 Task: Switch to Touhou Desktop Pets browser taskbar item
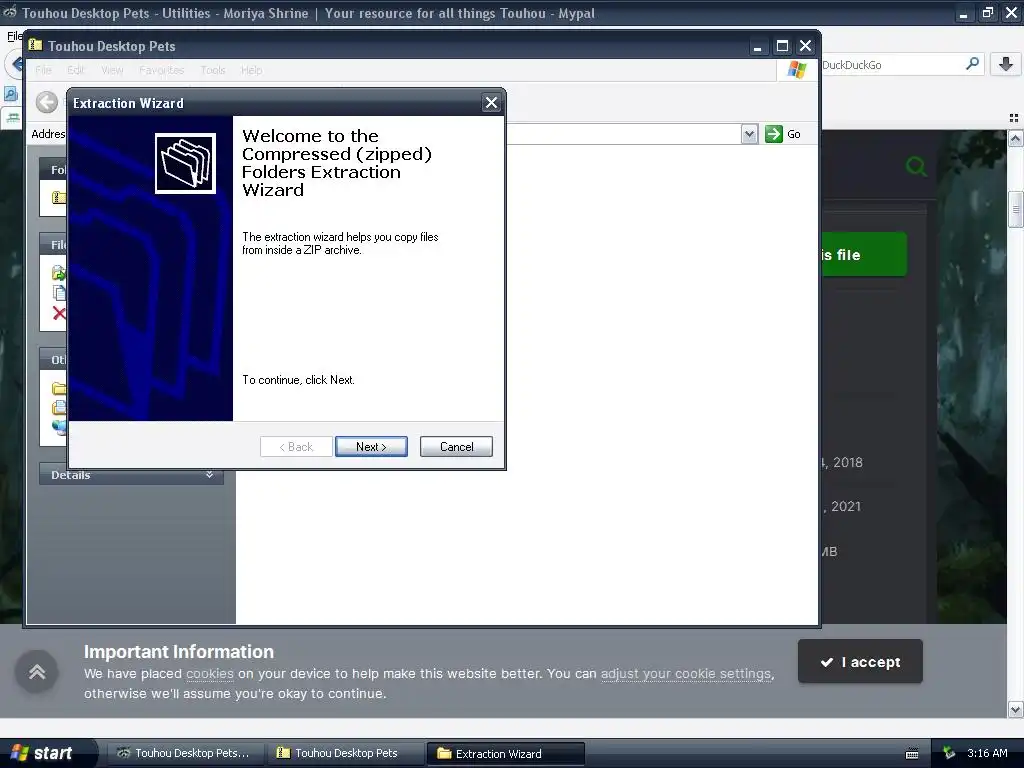coord(185,753)
